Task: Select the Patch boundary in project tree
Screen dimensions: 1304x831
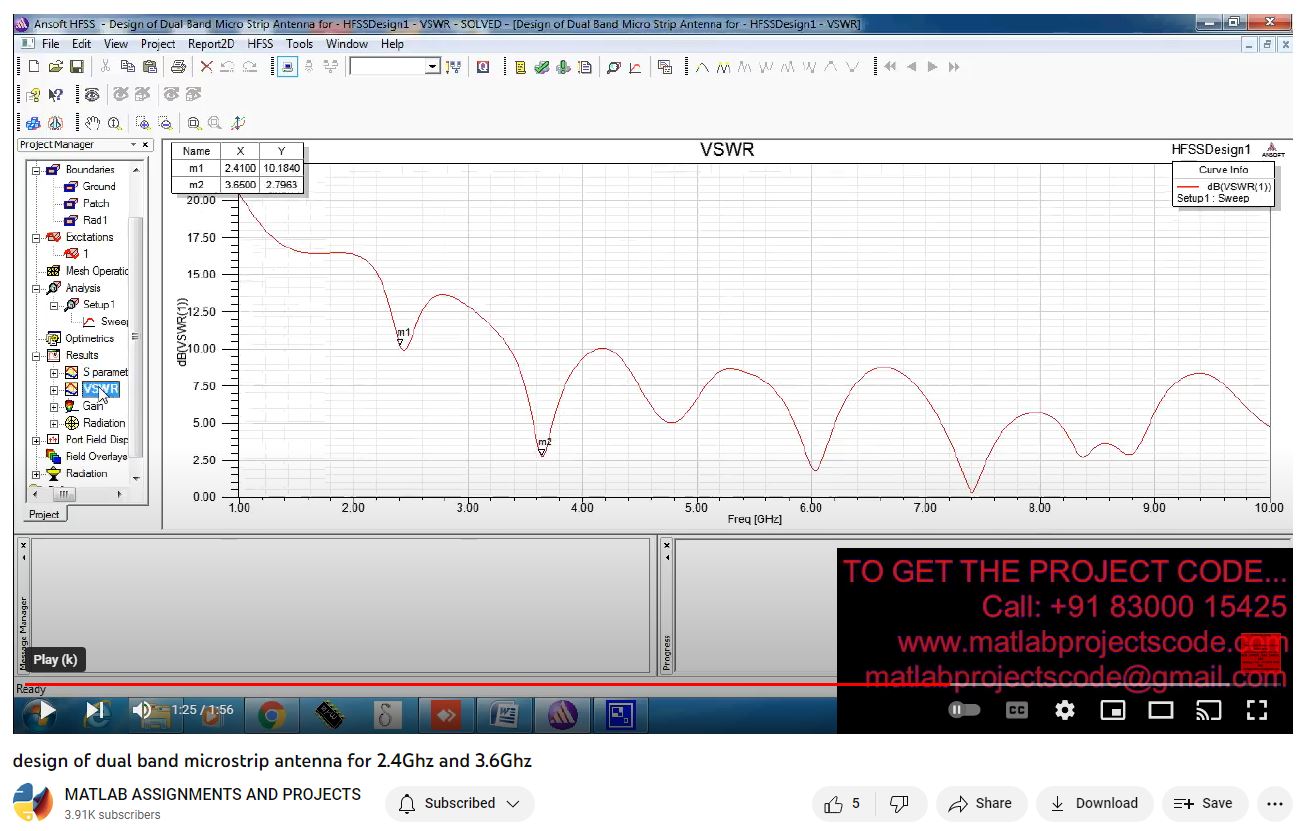Action: click(x=96, y=203)
